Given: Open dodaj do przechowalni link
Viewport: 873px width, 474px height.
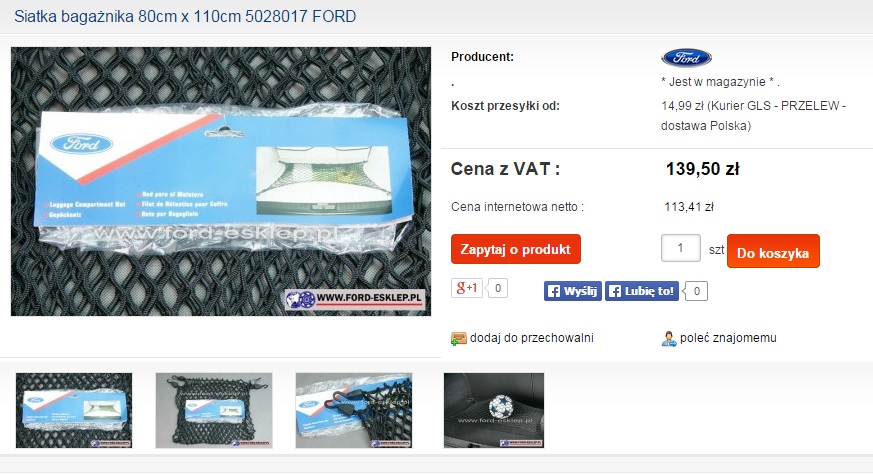Looking at the screenshot, I should pos(532,338).
